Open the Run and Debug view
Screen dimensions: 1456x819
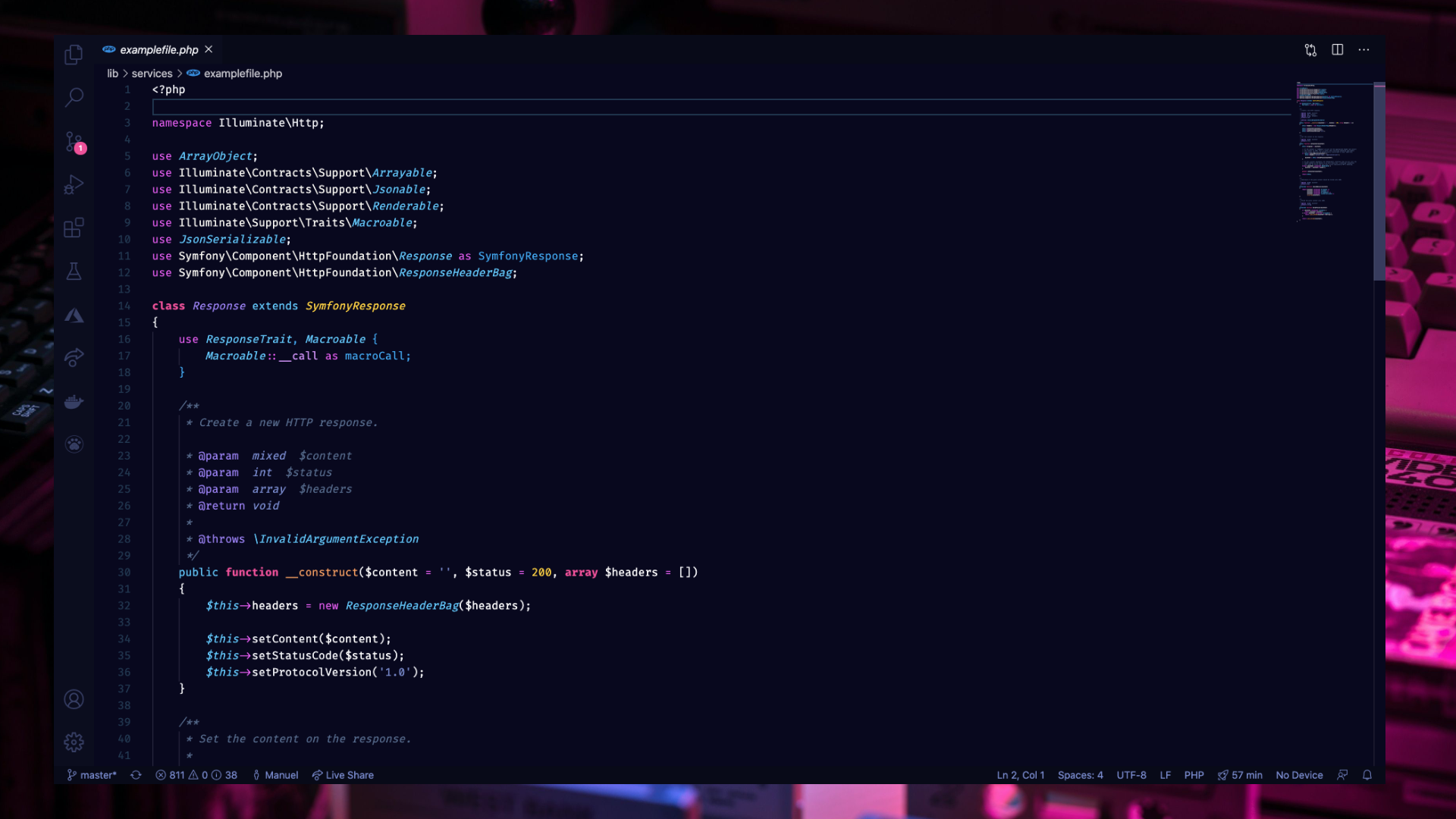tap(74, 185)
